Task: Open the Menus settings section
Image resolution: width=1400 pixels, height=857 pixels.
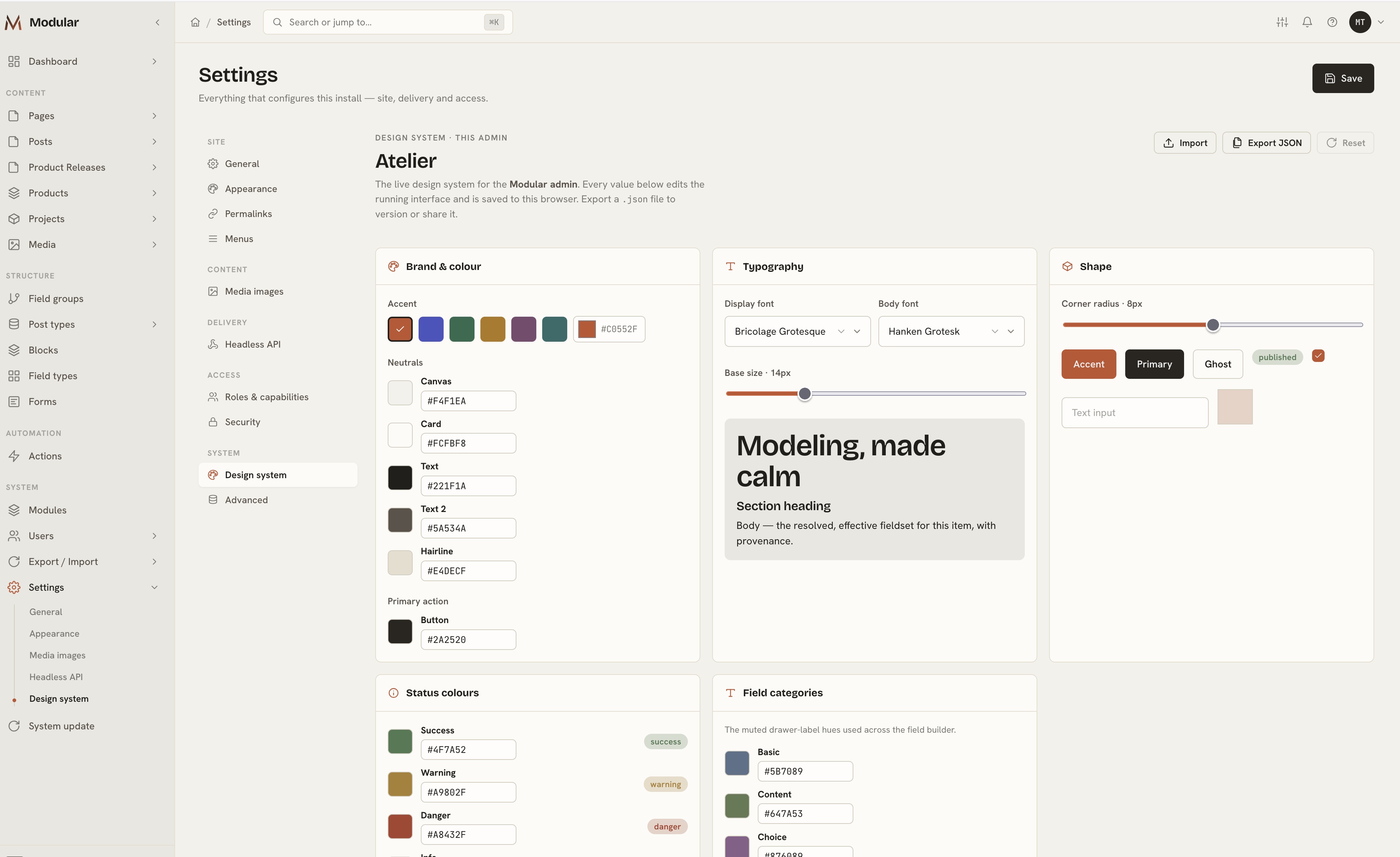Action: [278, 239]
